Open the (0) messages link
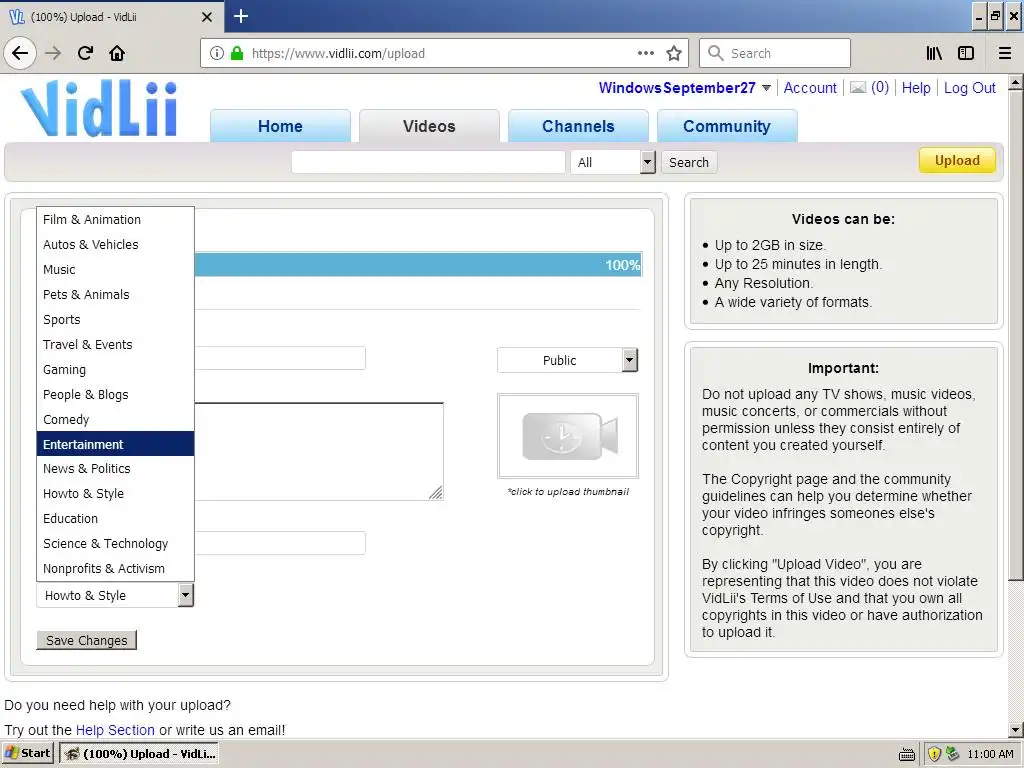The height and width of the screenshot is (768, 1024). tap(880, 88)
